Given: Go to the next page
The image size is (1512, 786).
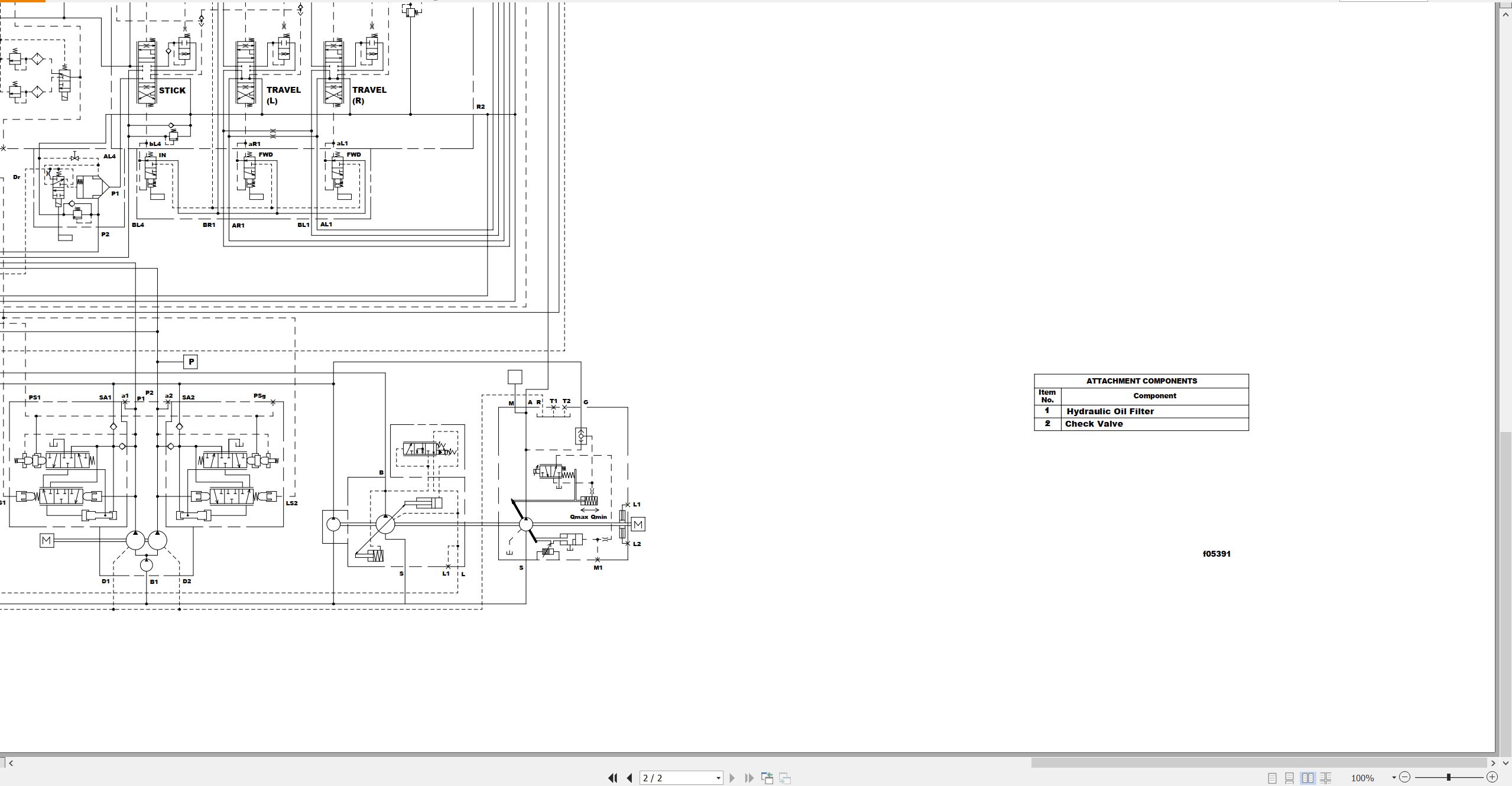Looking at the screenshot, I should (732, 778).
